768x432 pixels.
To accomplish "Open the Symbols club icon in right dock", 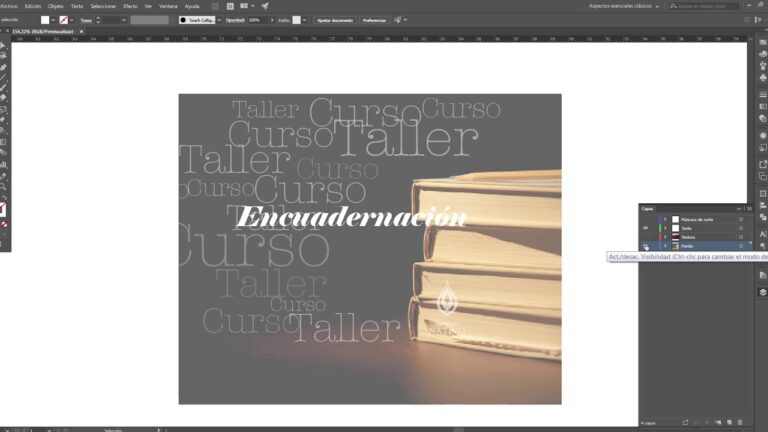I will coord(762,77).
